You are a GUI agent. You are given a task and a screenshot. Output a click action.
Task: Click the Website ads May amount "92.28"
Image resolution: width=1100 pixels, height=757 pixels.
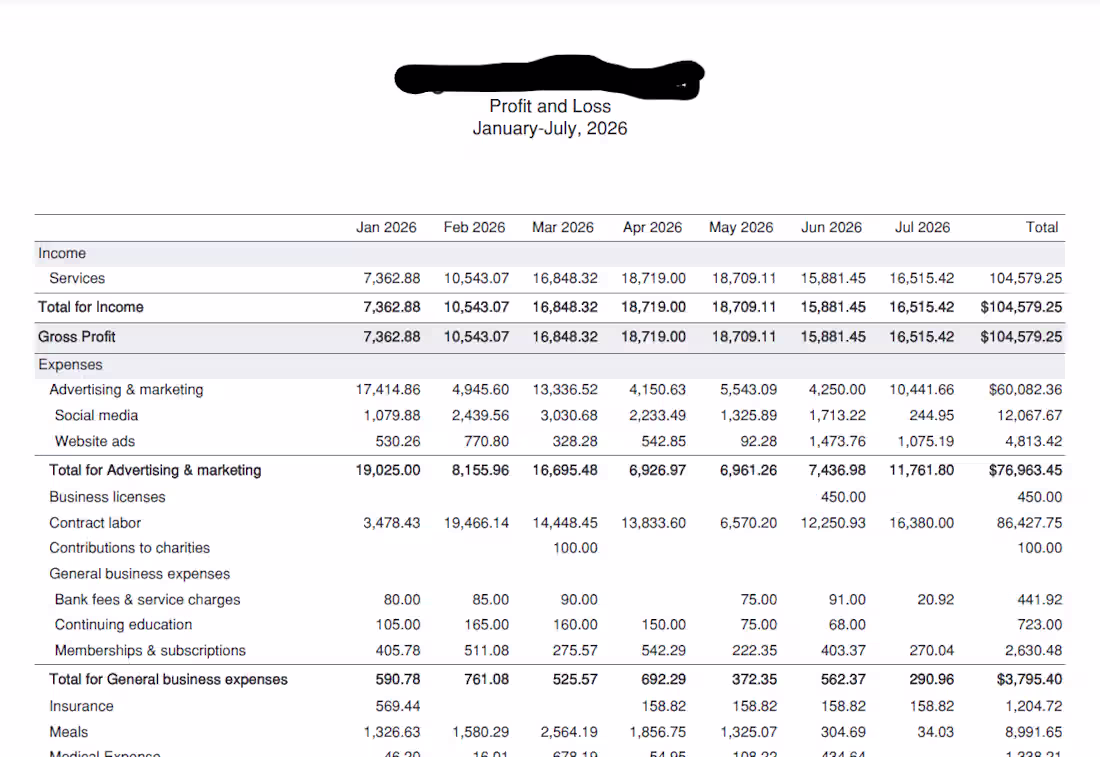click(758, 441)
